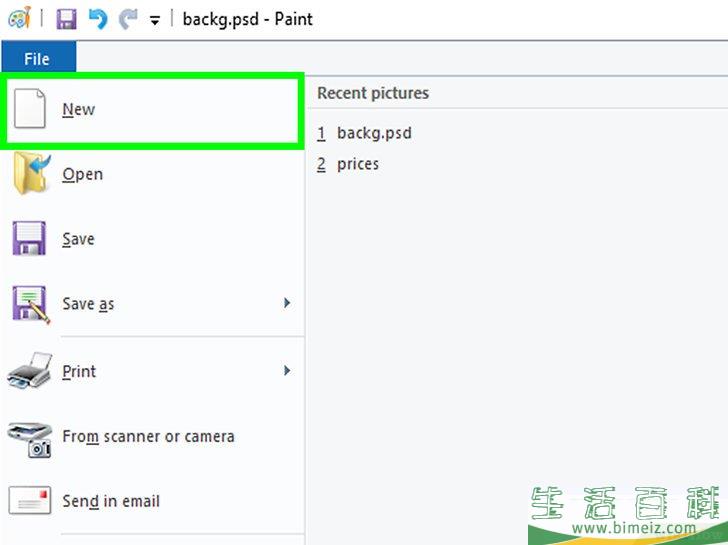Open the File tab
Viewport: 728px width, 545px height.
(39, 57)
